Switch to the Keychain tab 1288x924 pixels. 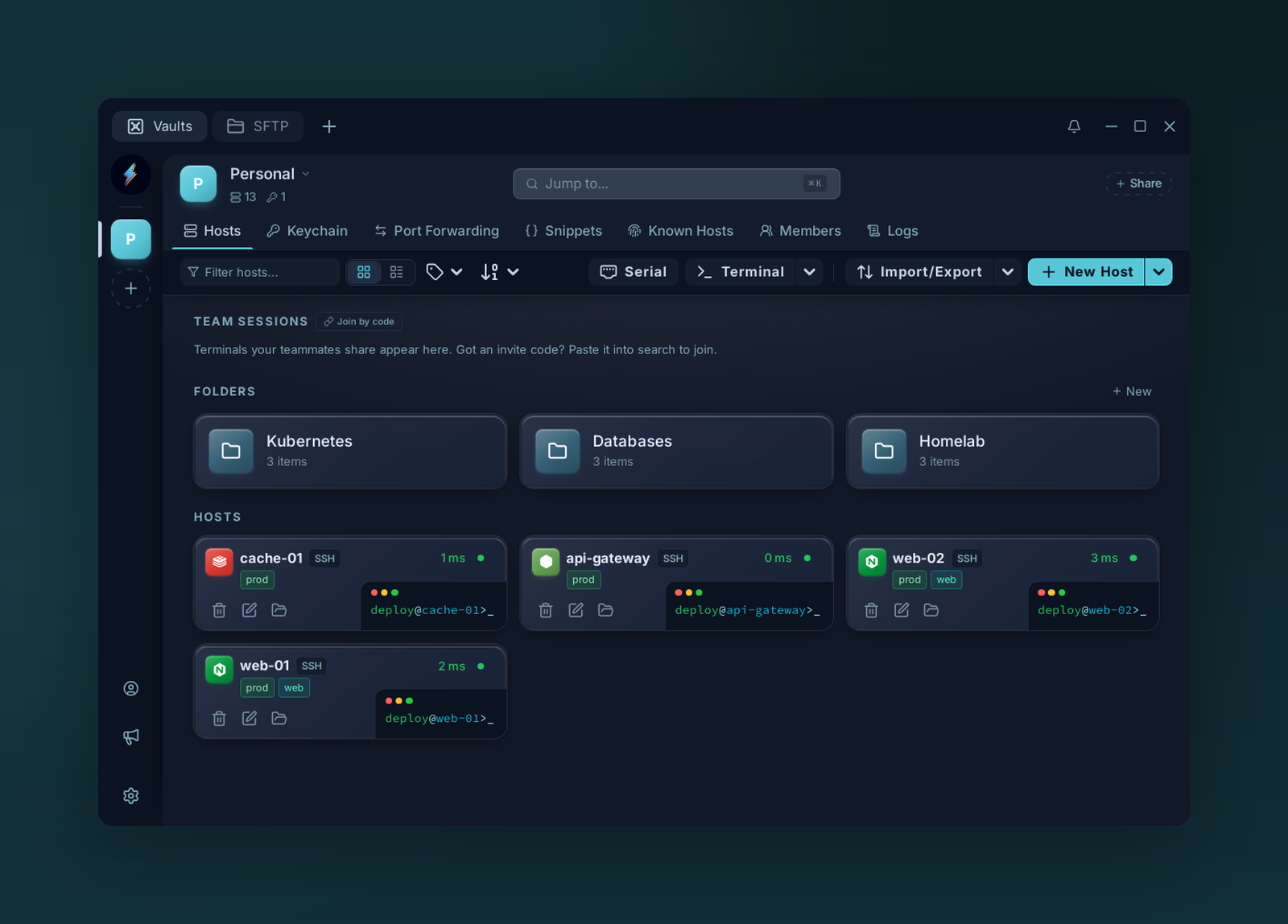tap(308, 231)
